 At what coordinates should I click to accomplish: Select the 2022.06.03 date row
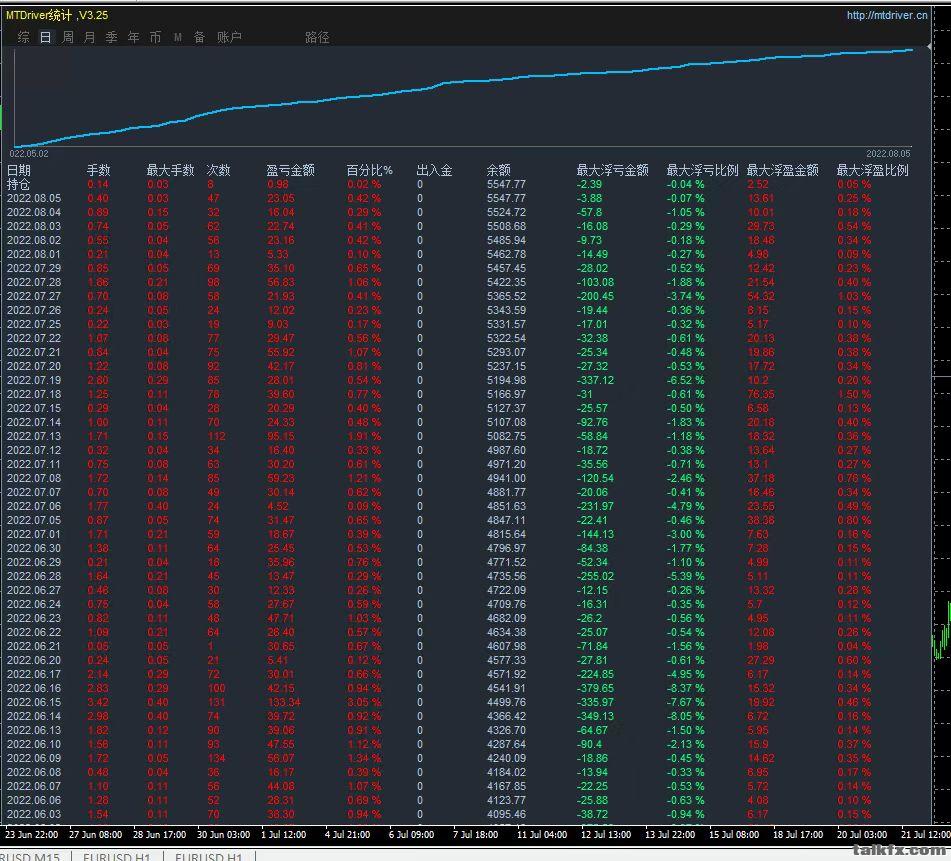tap(34, 814)
